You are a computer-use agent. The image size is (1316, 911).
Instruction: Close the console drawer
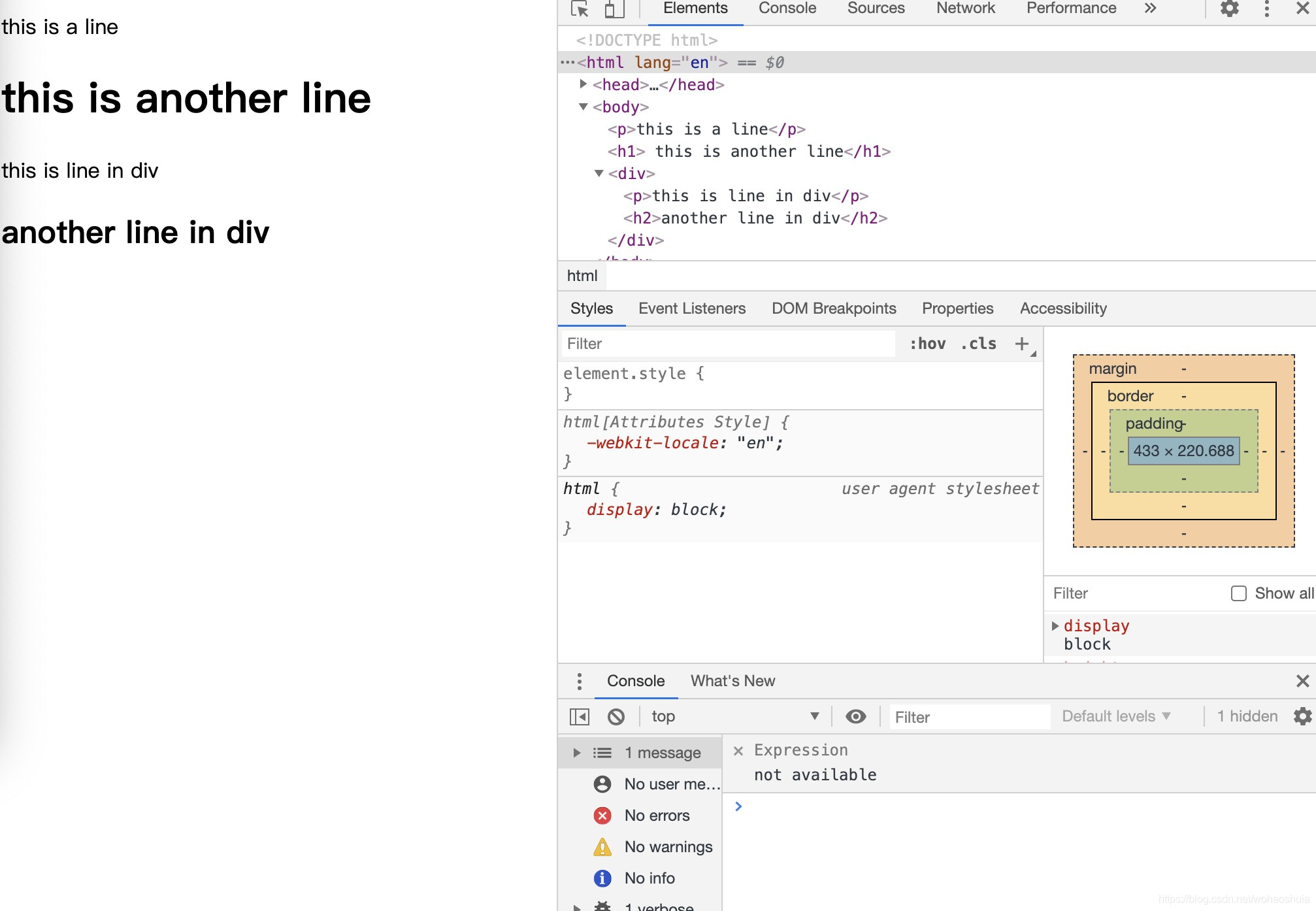(x=1302, y=681)
